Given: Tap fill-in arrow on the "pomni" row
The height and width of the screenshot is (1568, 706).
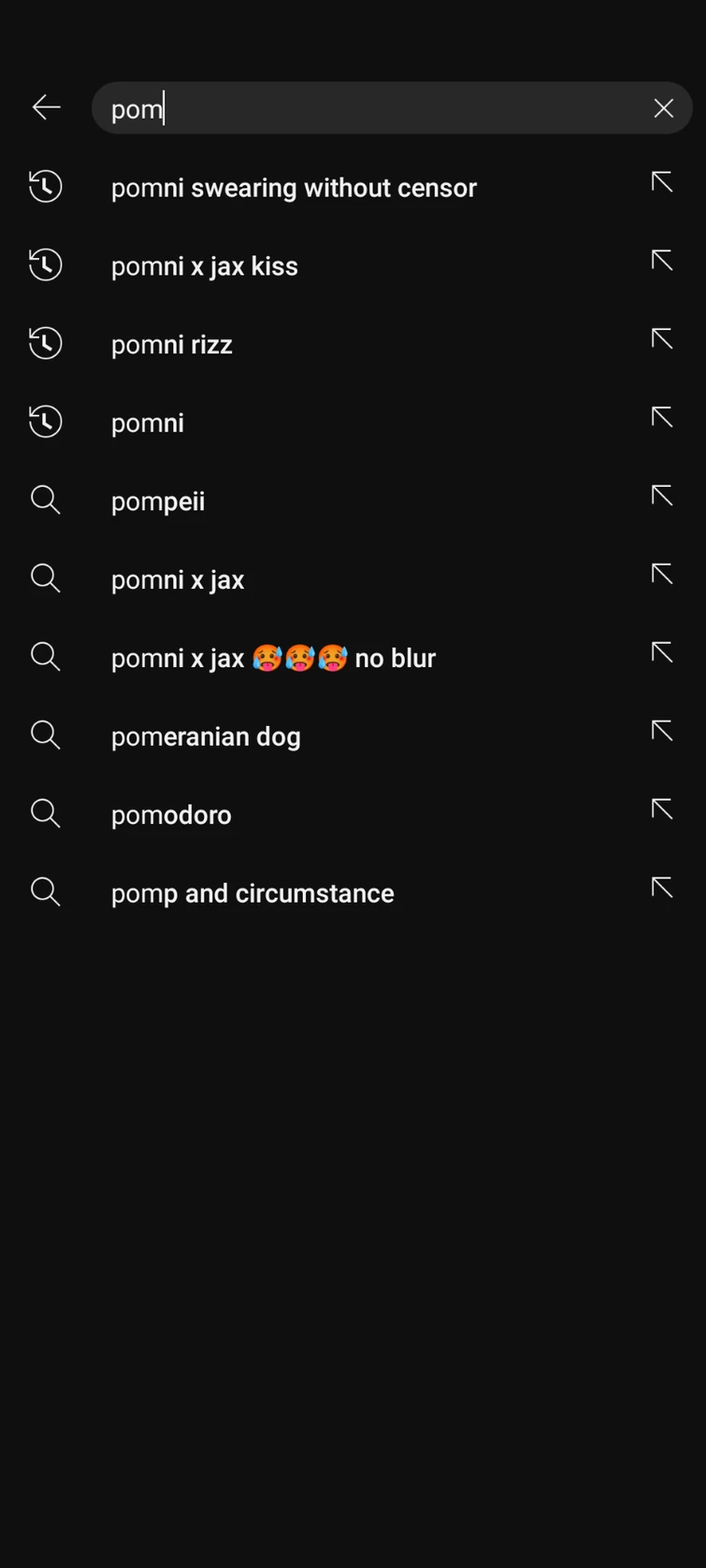Looking at the screenshot, I should [x=662, y=418].
